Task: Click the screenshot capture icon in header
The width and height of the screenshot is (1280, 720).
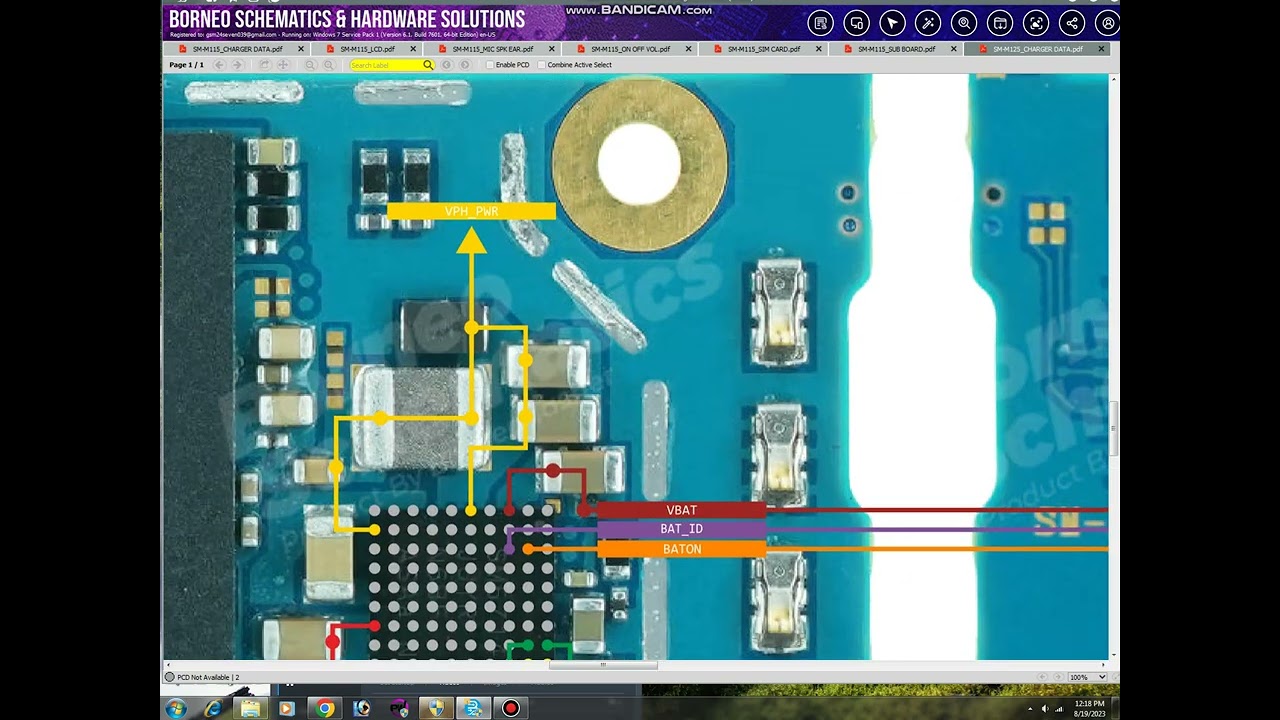Action: click(1035, 23)
